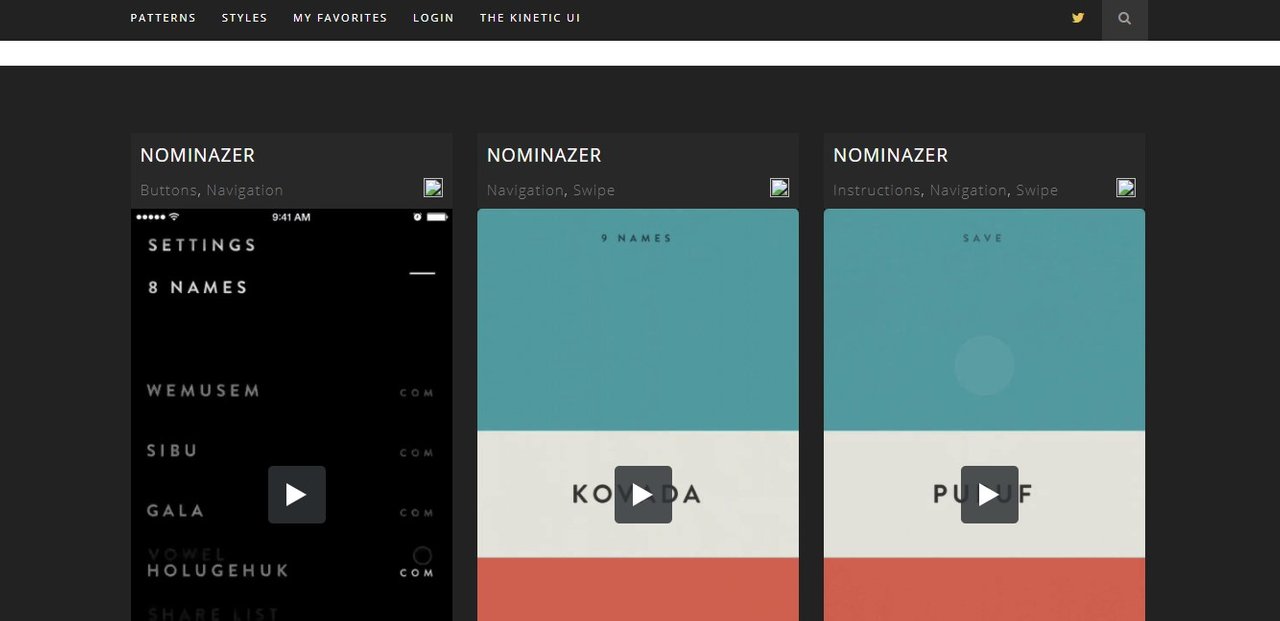Select the Swipe tag on the middle card
1280x621 pixels.
[x=594, y=189]
